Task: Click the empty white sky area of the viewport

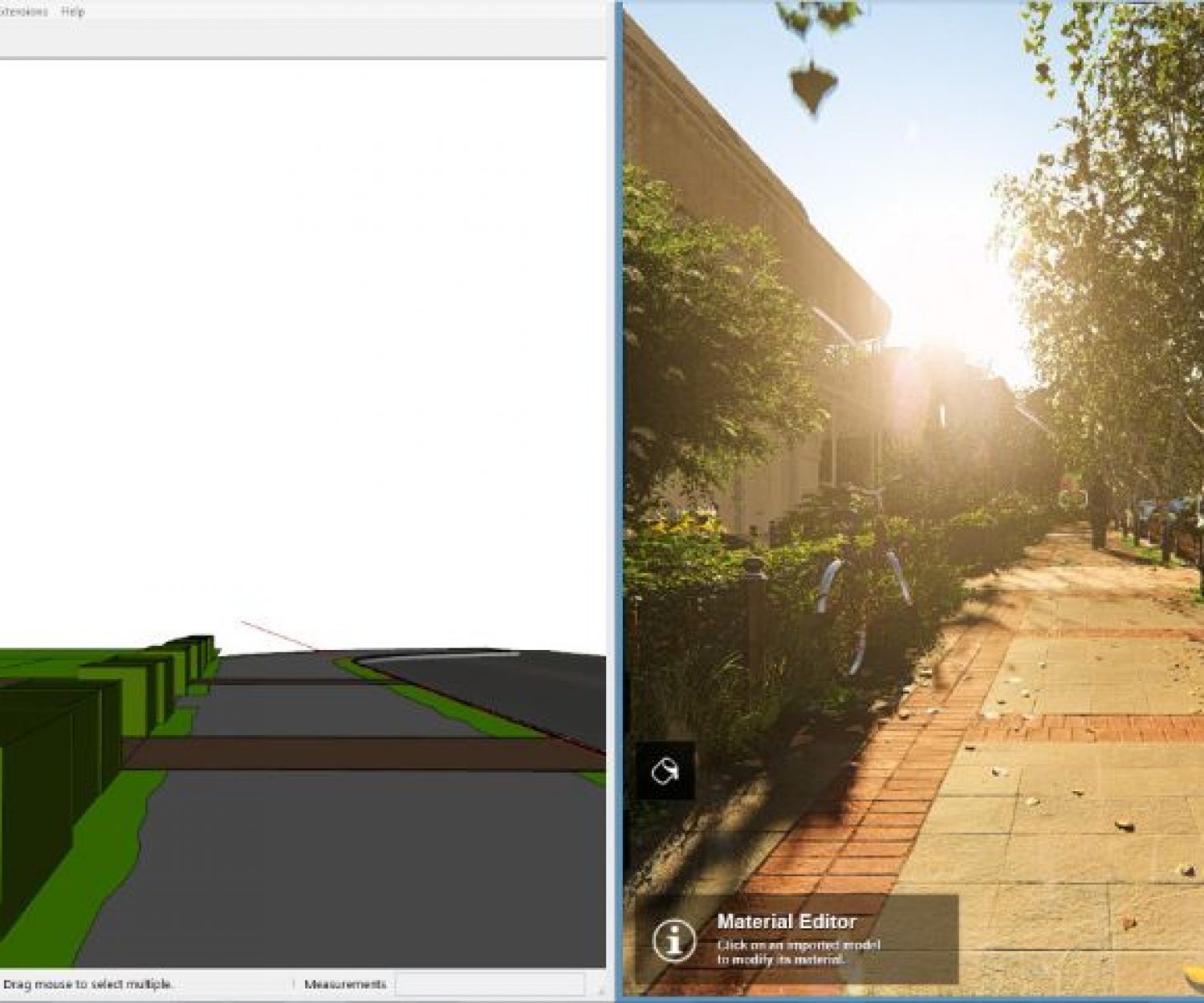Action: coord(305,321)
